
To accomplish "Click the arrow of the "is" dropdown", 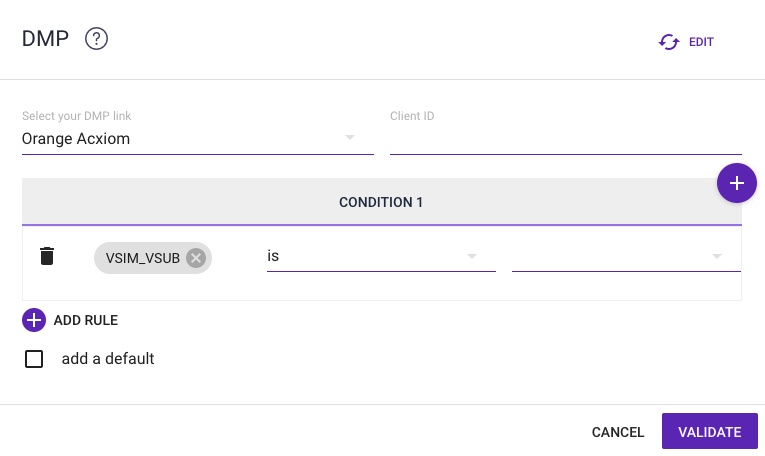I will coord(472,257).
